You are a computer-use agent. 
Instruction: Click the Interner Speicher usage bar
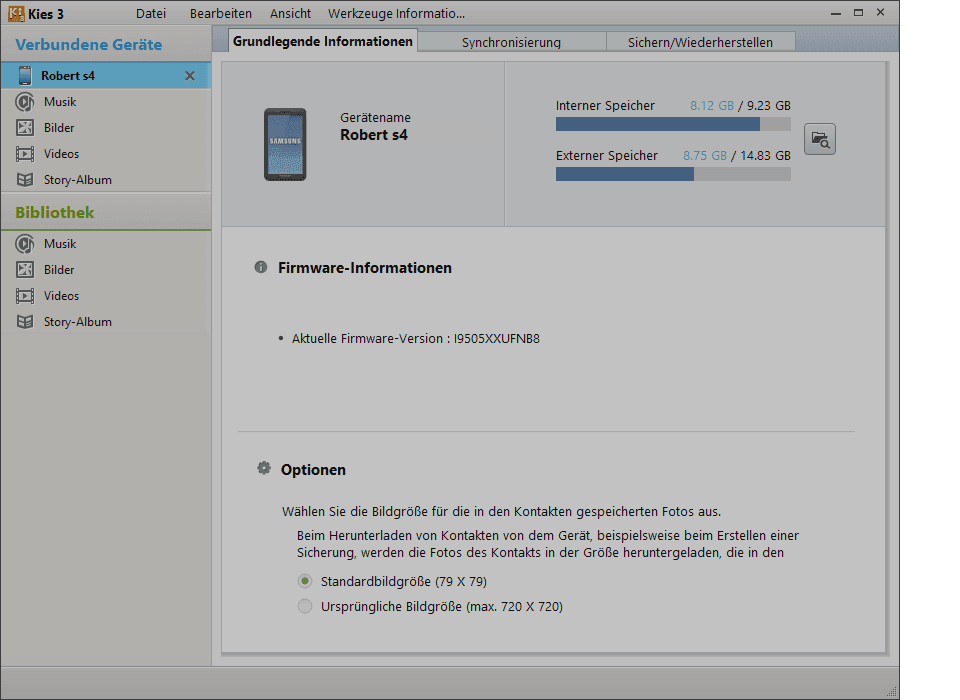pyautogui.click(x=673, y=124)
